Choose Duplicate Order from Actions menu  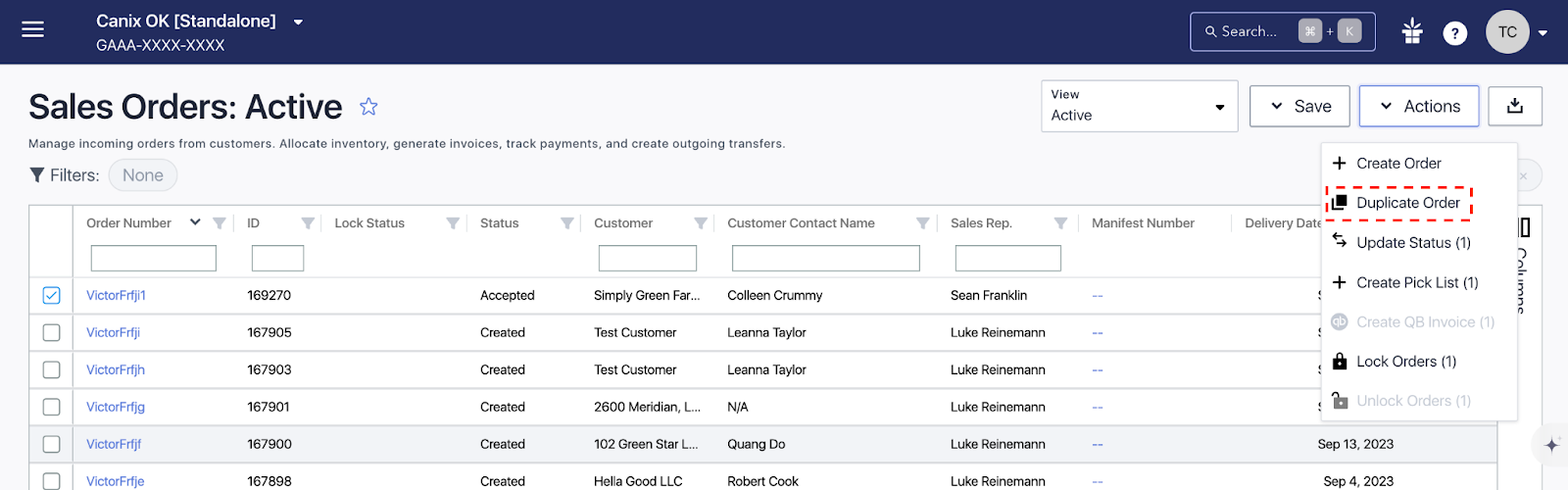tap(1407, 203)
